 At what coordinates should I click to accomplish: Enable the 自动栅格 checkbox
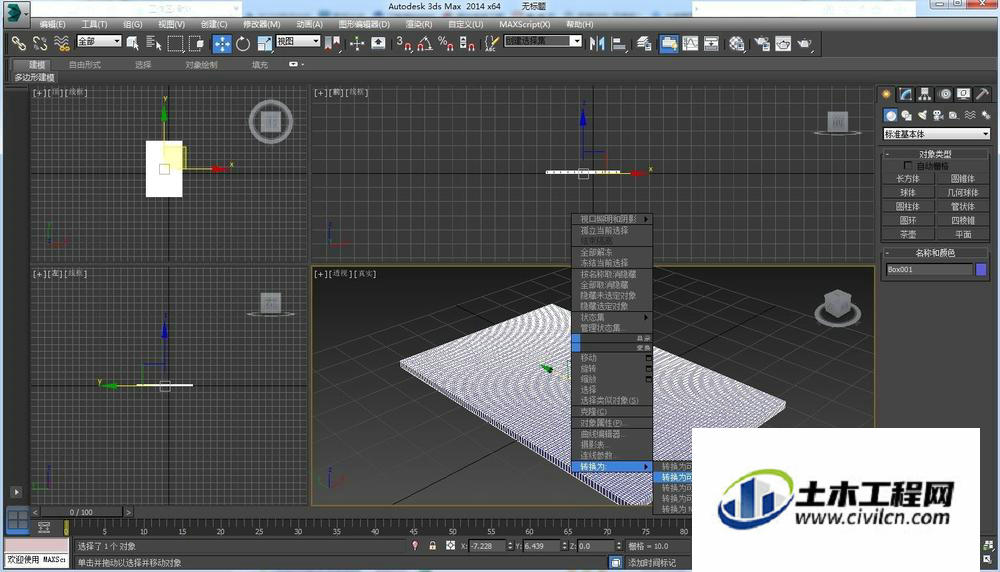point(908,166)
